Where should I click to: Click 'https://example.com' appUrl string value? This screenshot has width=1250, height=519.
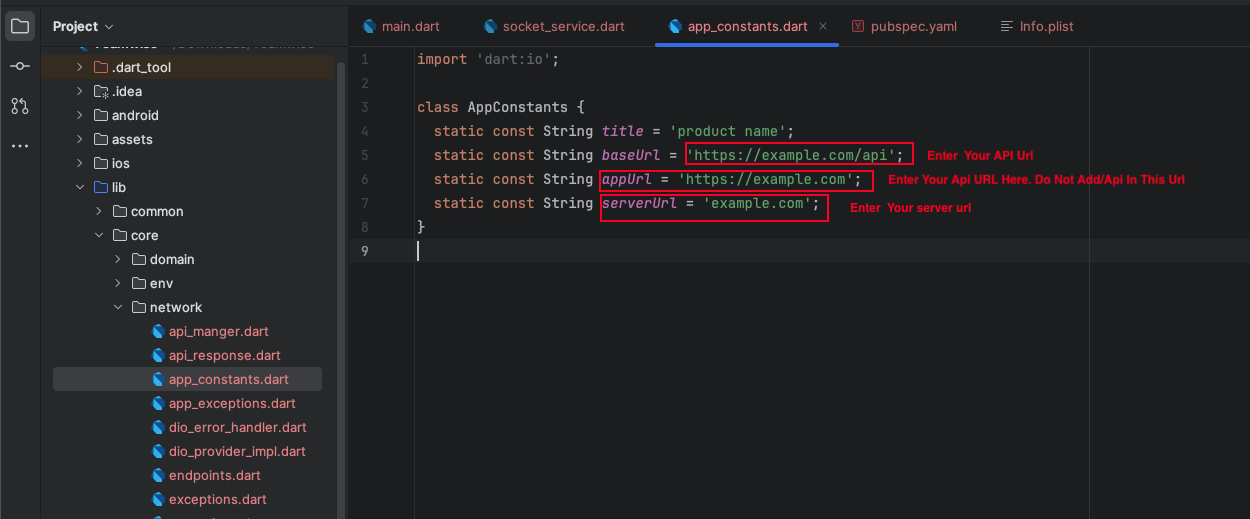pyautogui.click(x=766, y=179)
